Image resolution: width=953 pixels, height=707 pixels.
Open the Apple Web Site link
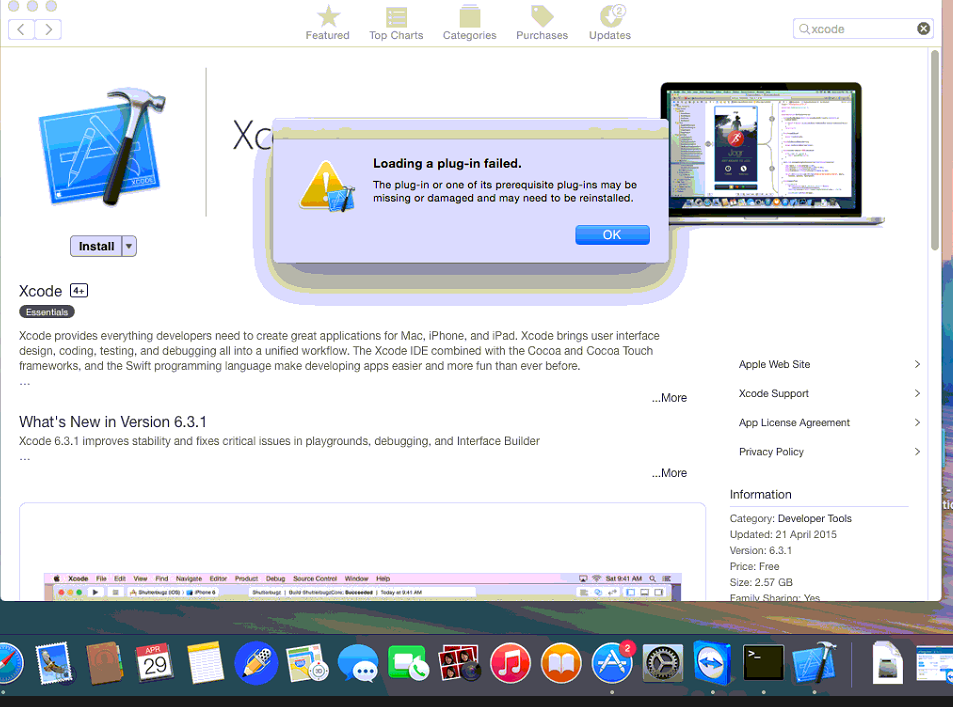point(774,364)
